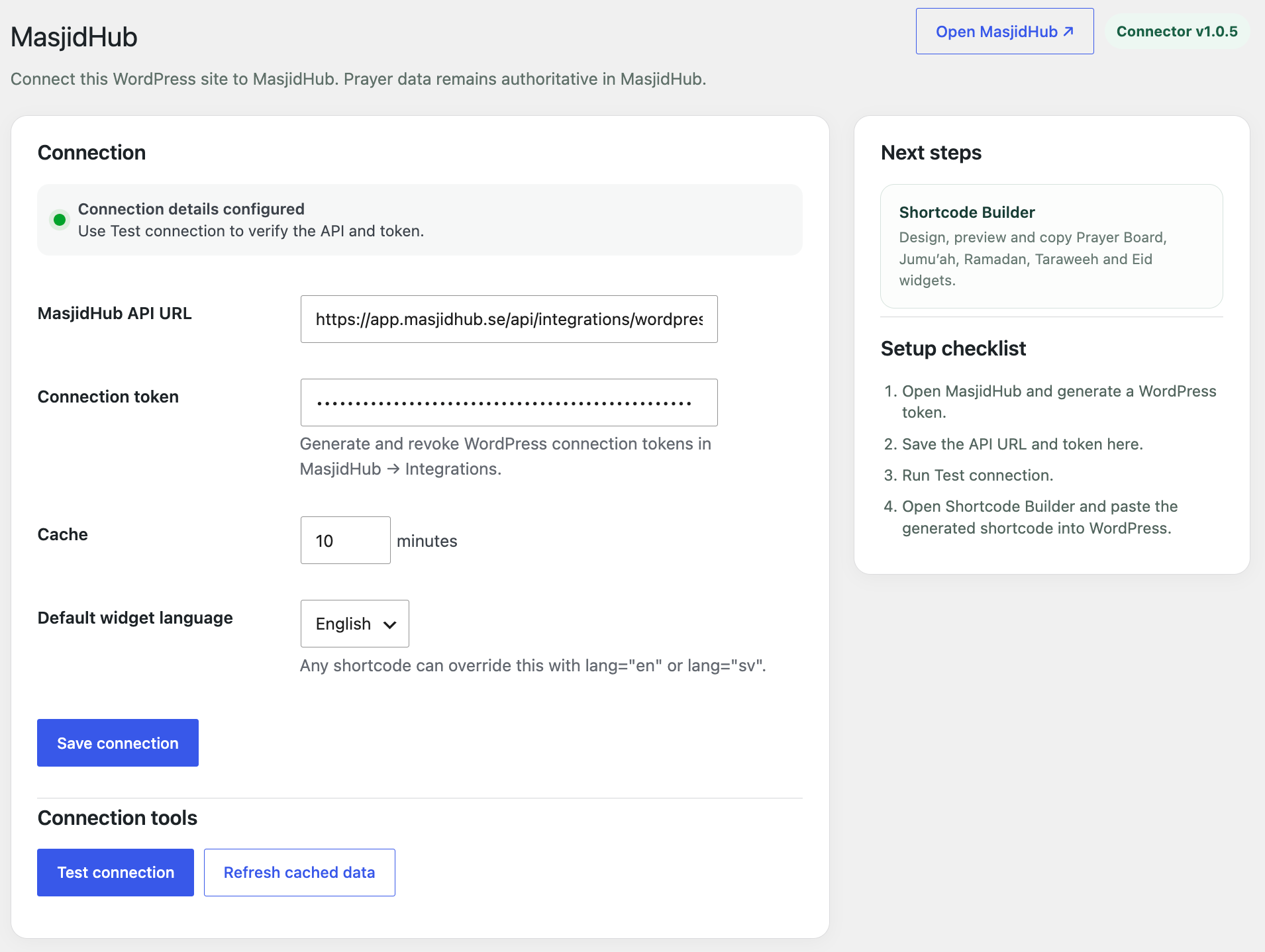Click the Cache minutes number field
The image size is (1265, 952).
click(345, 540)
